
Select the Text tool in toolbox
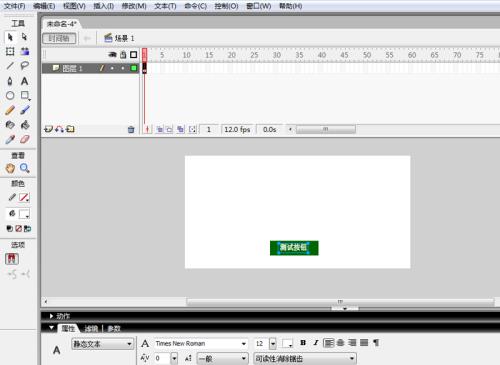24,81
